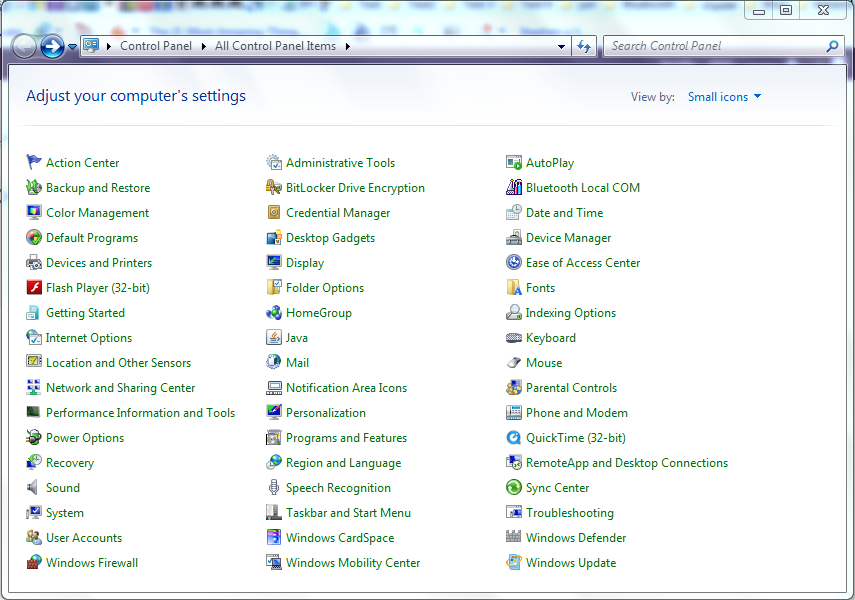
Task: Open Color Management monitor icon
Action: [x=34, y=212]
